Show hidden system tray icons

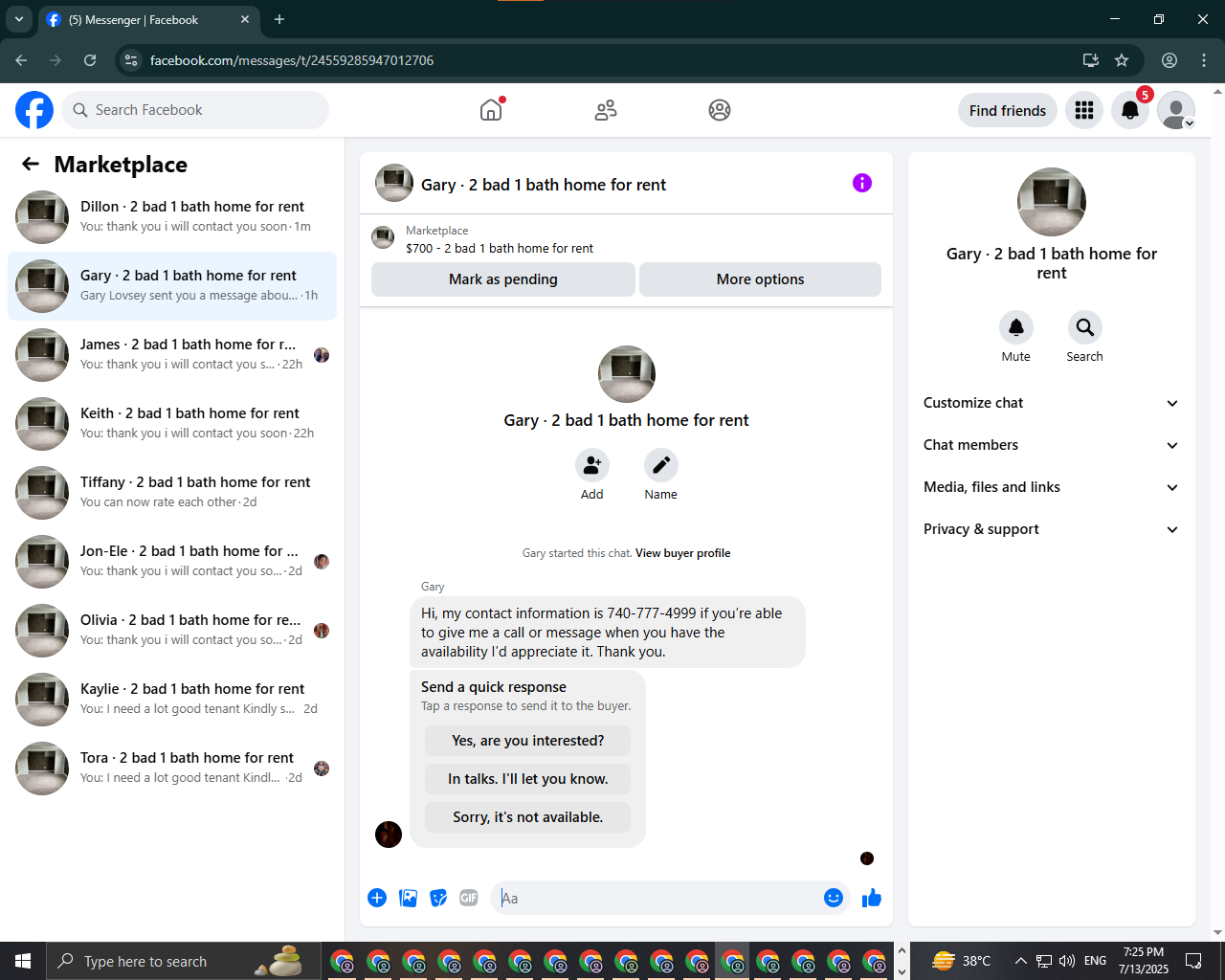click(x=1020, y=961)
